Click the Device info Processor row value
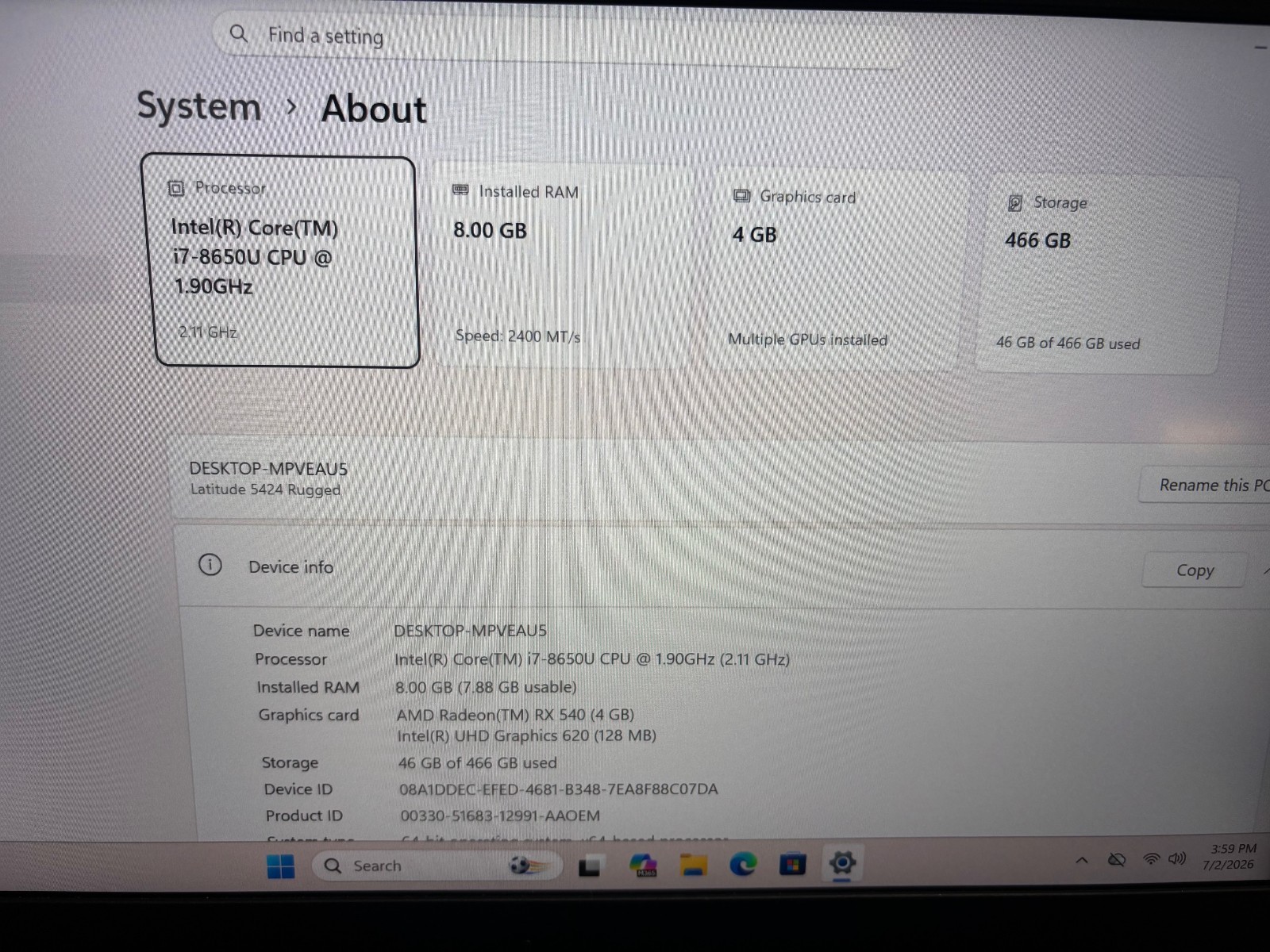The width and height of the screenshot is (1270, 952). (592, 659)
